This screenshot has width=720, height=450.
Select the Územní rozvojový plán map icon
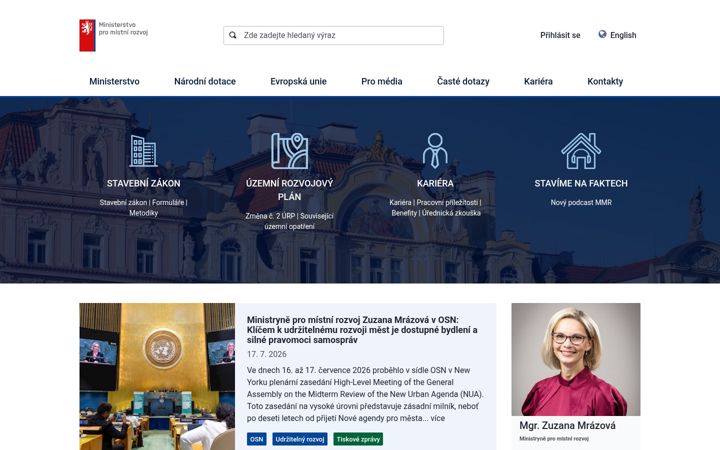pyautogui.click(x=289, y=151)
